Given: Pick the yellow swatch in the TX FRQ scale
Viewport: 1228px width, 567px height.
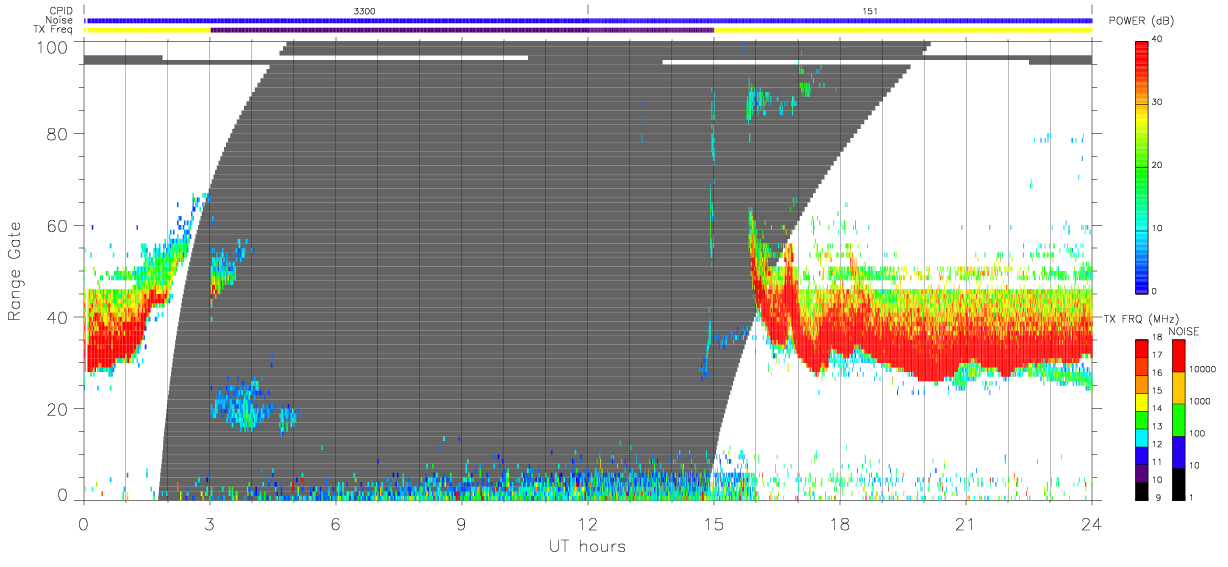Looking at the screenshot, I should [1142, 400].
